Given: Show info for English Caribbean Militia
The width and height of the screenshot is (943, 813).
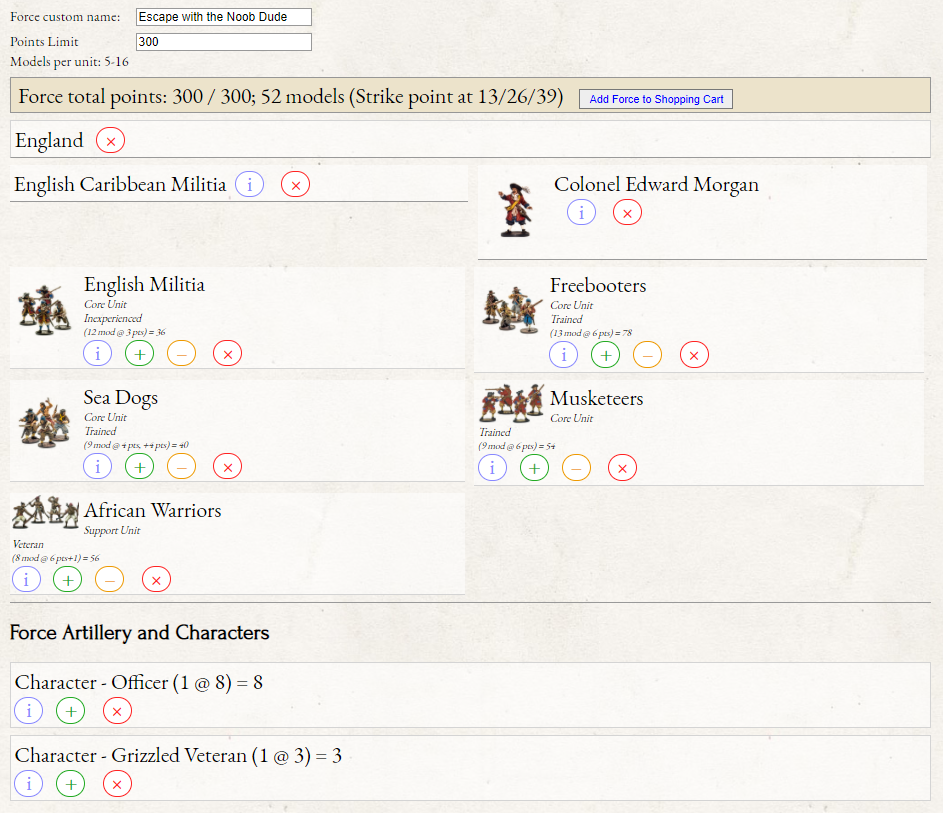Looking at the screenshot, I should coord(249,184).
